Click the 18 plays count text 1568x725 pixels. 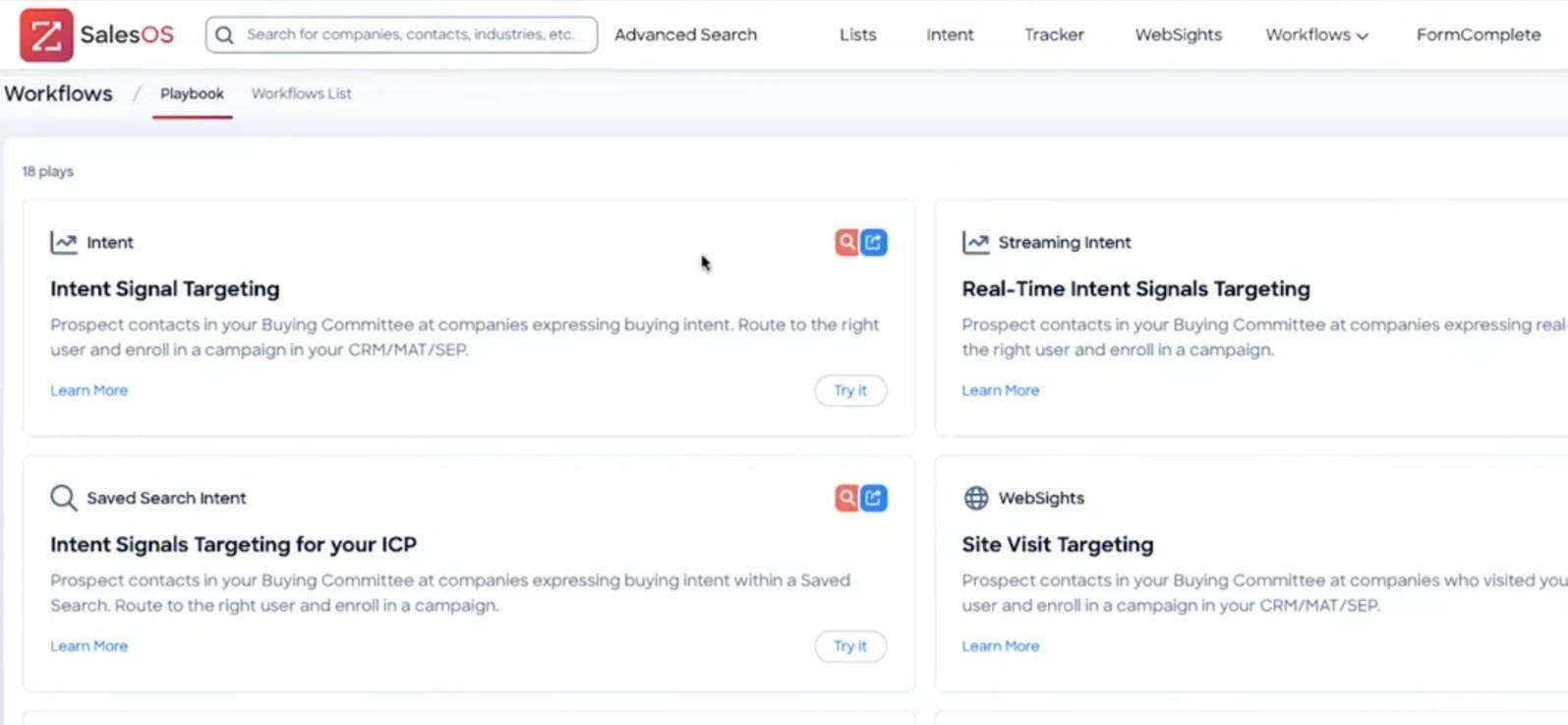(48, 171)
